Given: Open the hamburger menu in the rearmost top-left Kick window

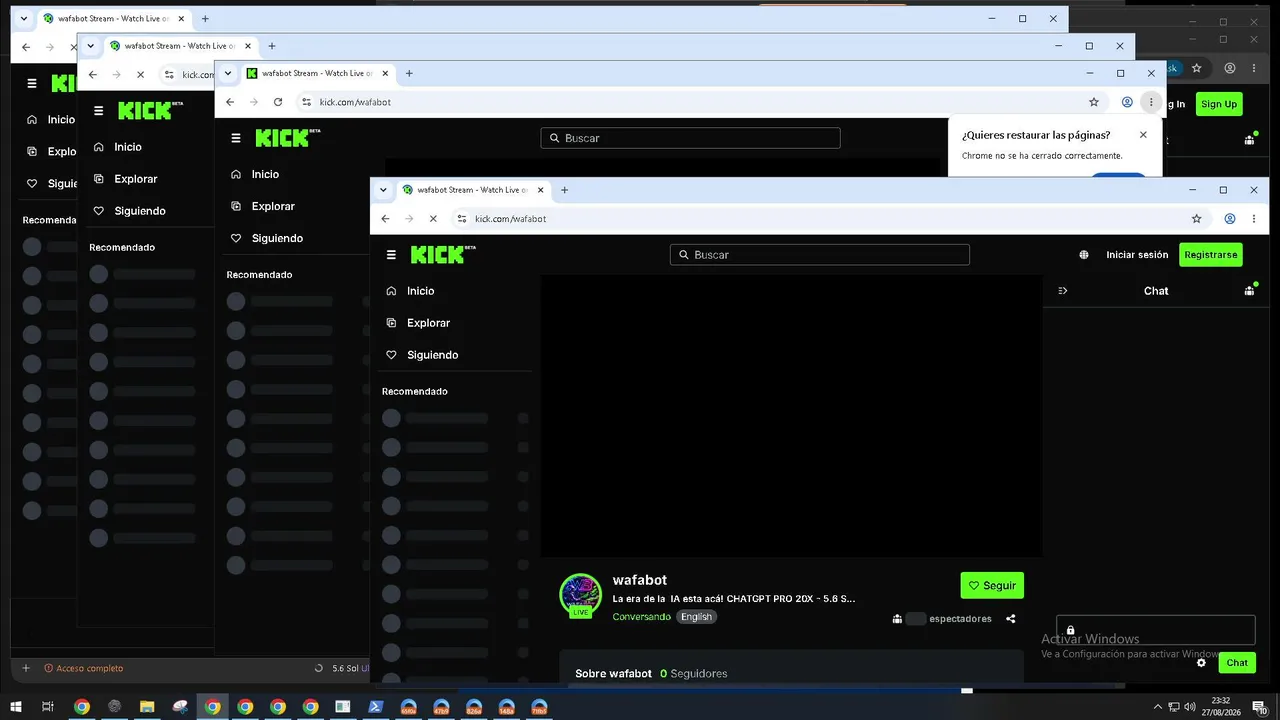Looking at the screenshot, I should 32,84.
